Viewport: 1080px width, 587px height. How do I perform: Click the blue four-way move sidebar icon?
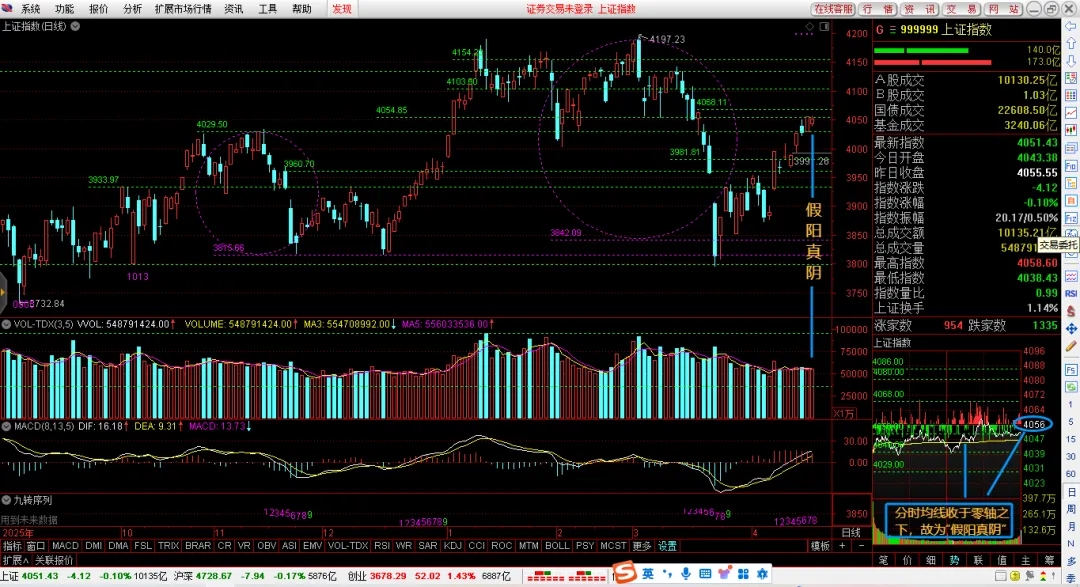click(1071, 329)
